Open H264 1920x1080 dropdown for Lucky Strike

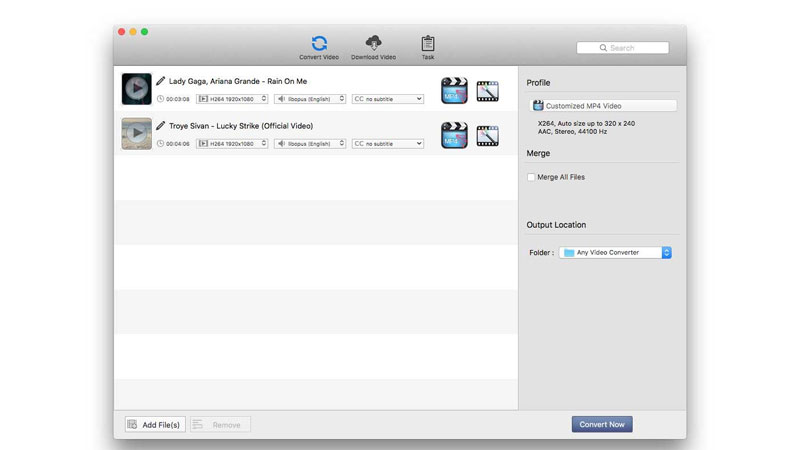pyautogui.click(x=232, y=144)
